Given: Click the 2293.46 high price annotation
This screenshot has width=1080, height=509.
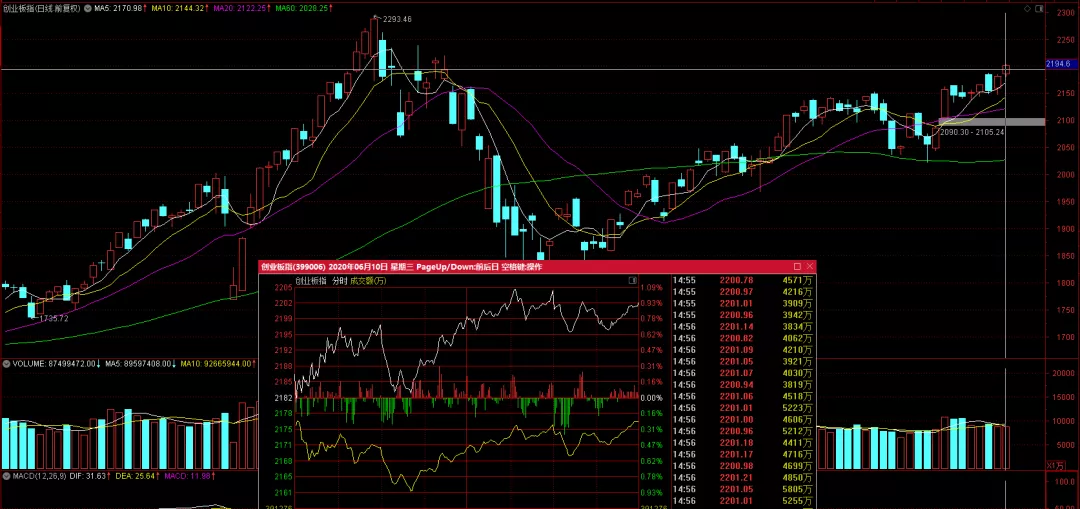Looking at the screenshot, I should tap(396, 19).
